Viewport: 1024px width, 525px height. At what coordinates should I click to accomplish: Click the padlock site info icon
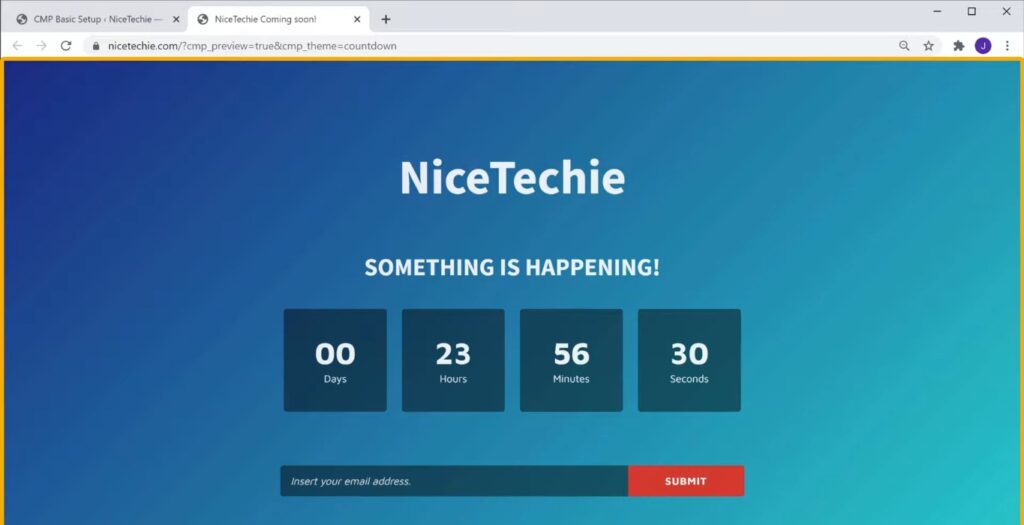[x=96, y=46]
